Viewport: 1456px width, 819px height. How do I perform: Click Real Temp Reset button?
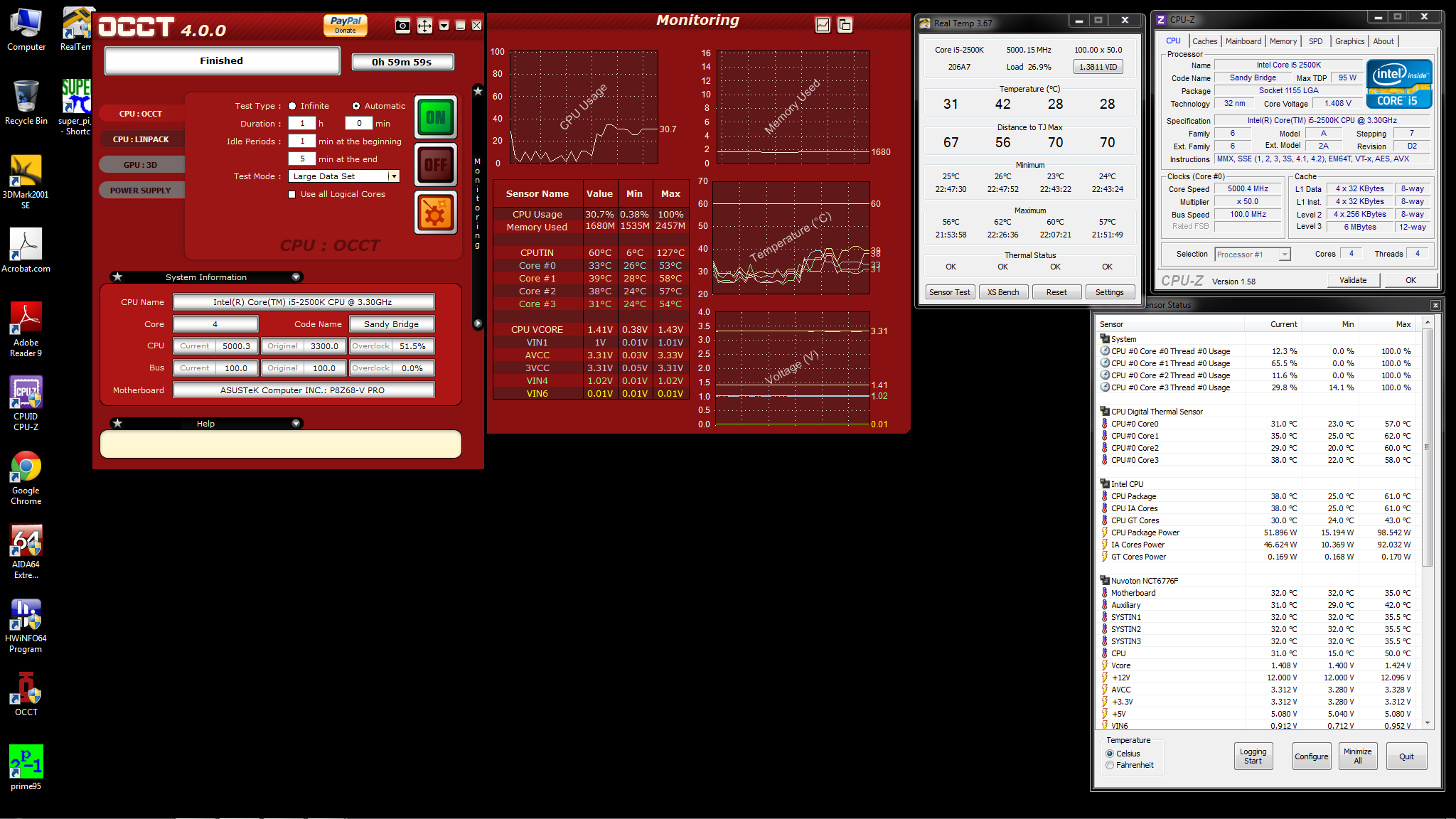tap(1056, 292)
